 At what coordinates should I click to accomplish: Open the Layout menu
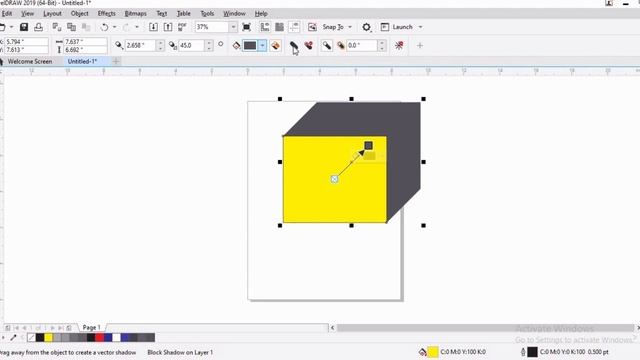(52, 13)
